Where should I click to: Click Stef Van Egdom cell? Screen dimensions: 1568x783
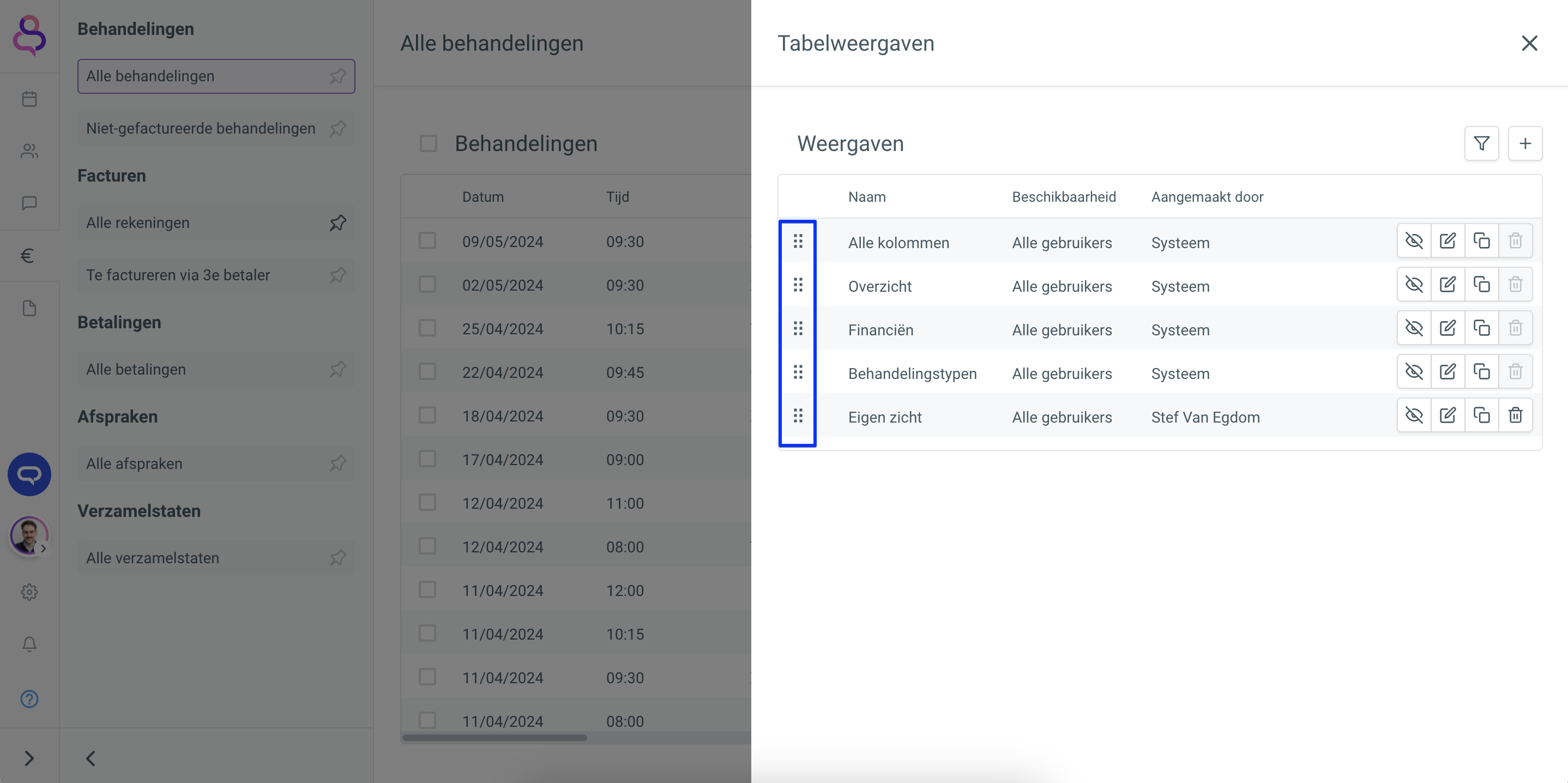click(x=1205, y=417)
